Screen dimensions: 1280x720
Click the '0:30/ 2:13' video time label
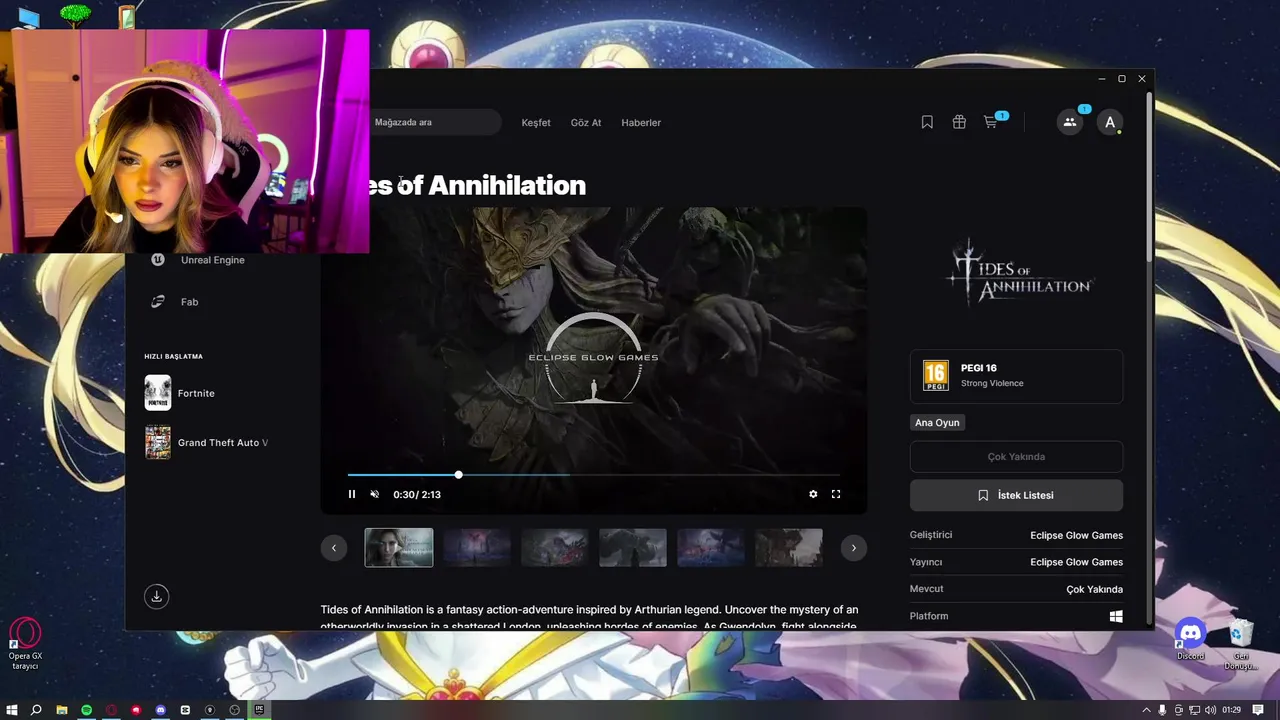pos(417,494)
